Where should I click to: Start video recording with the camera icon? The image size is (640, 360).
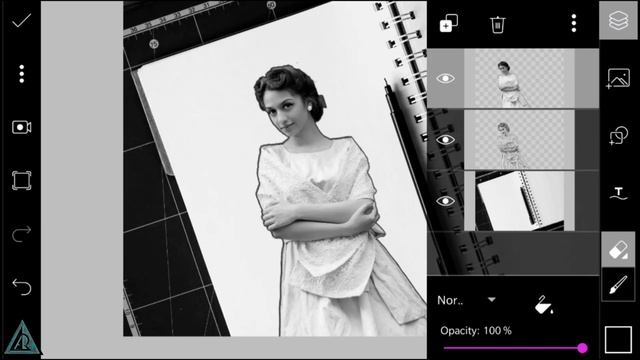(22, 127)
